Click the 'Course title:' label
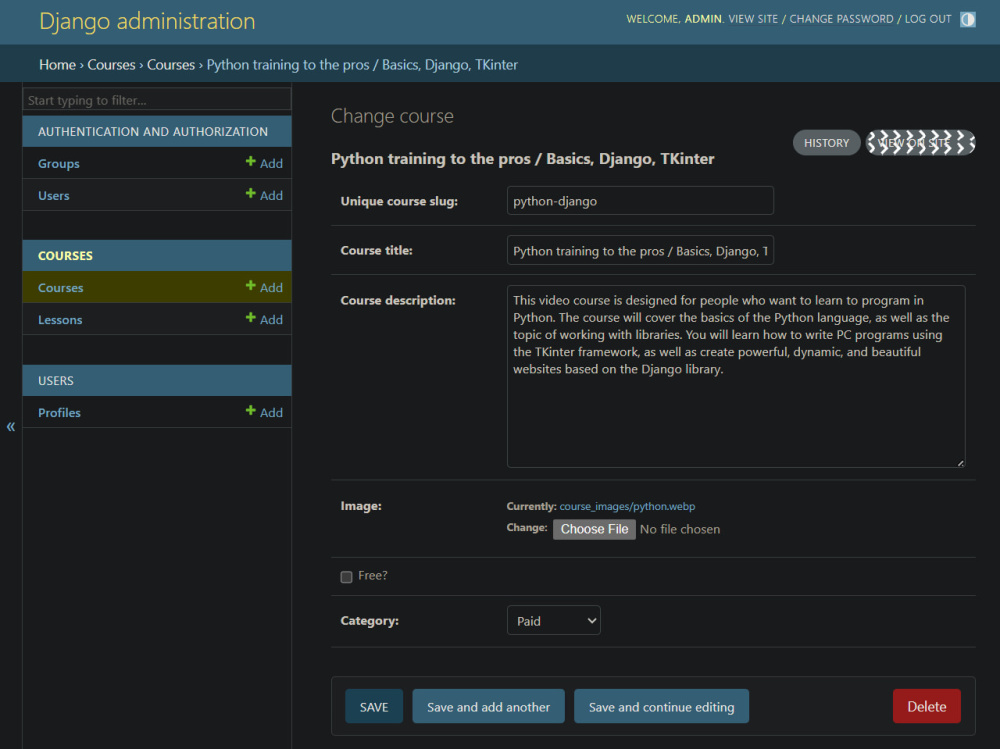Viewport: 1000px width, 749px height. [x=376, y=250]
